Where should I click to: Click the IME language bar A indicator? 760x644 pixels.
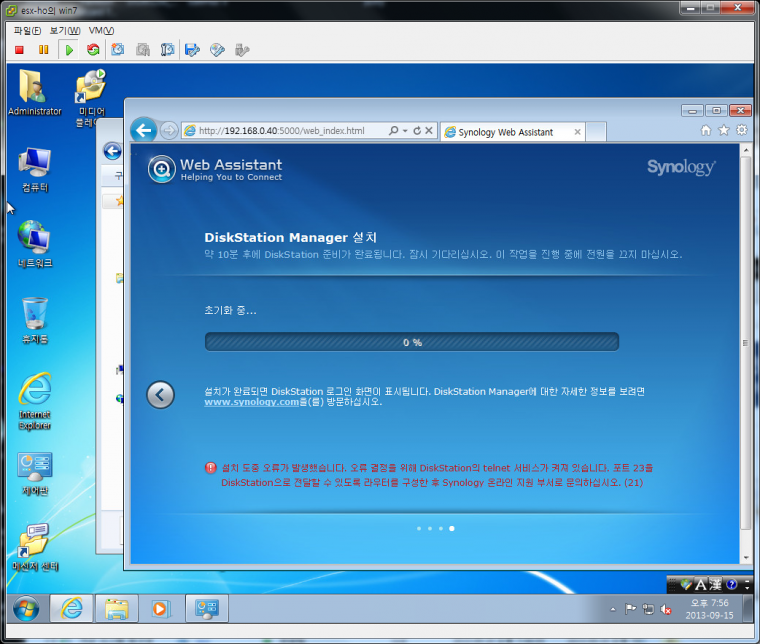pyautogui.click(x=701, y=585)
